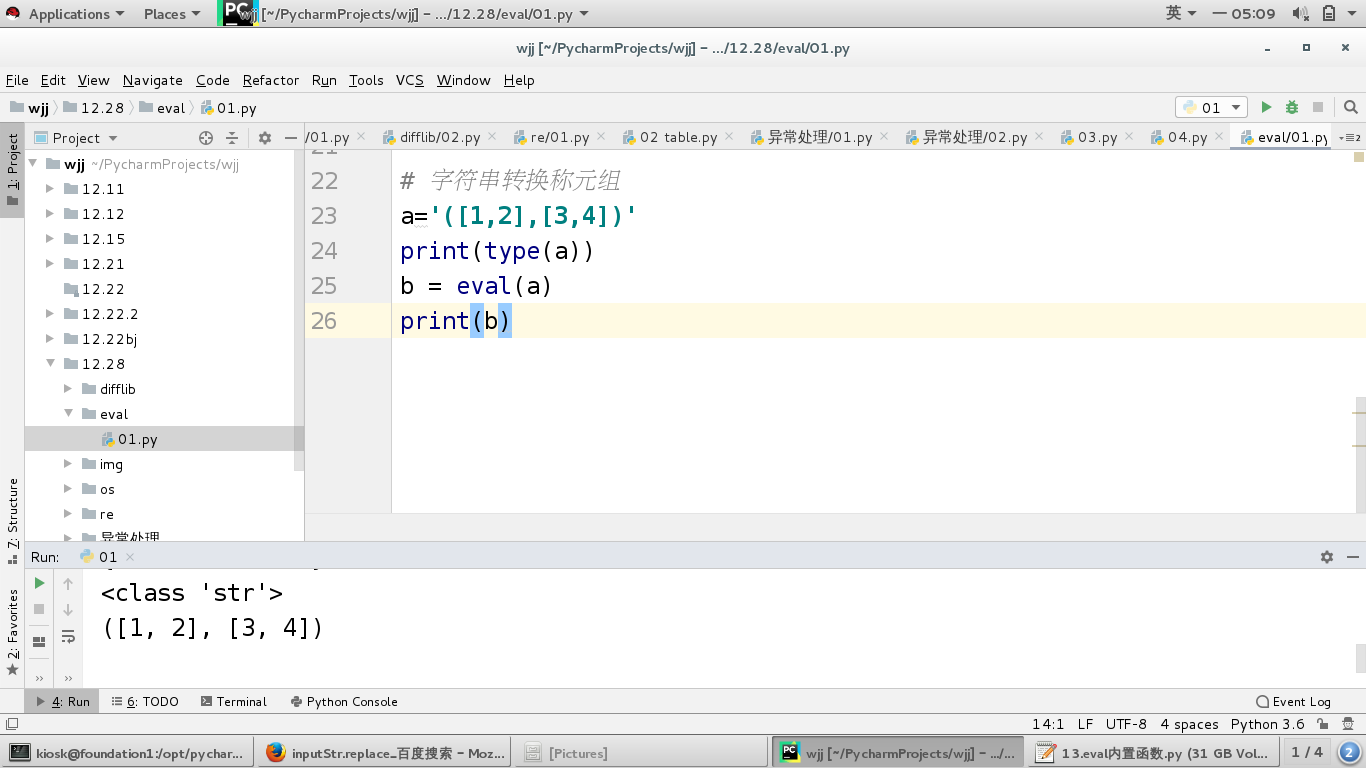
Task: Open Project panel gear settings
Action: pyautogui.click(x=265, y=138)
